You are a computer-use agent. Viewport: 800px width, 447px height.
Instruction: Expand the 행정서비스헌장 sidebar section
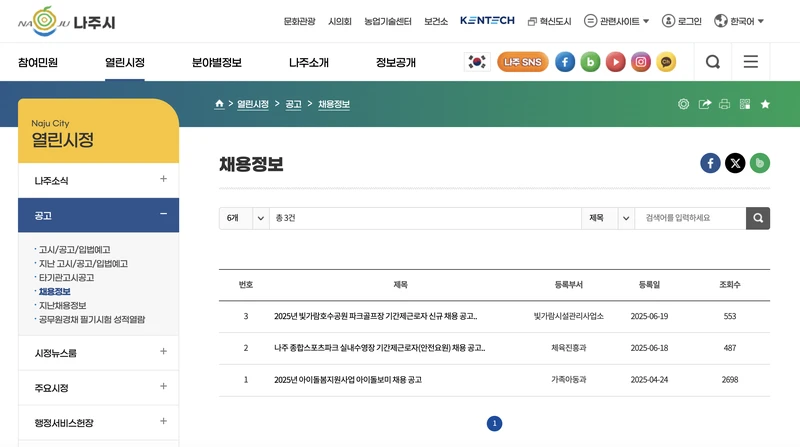[x=98, y=423]
